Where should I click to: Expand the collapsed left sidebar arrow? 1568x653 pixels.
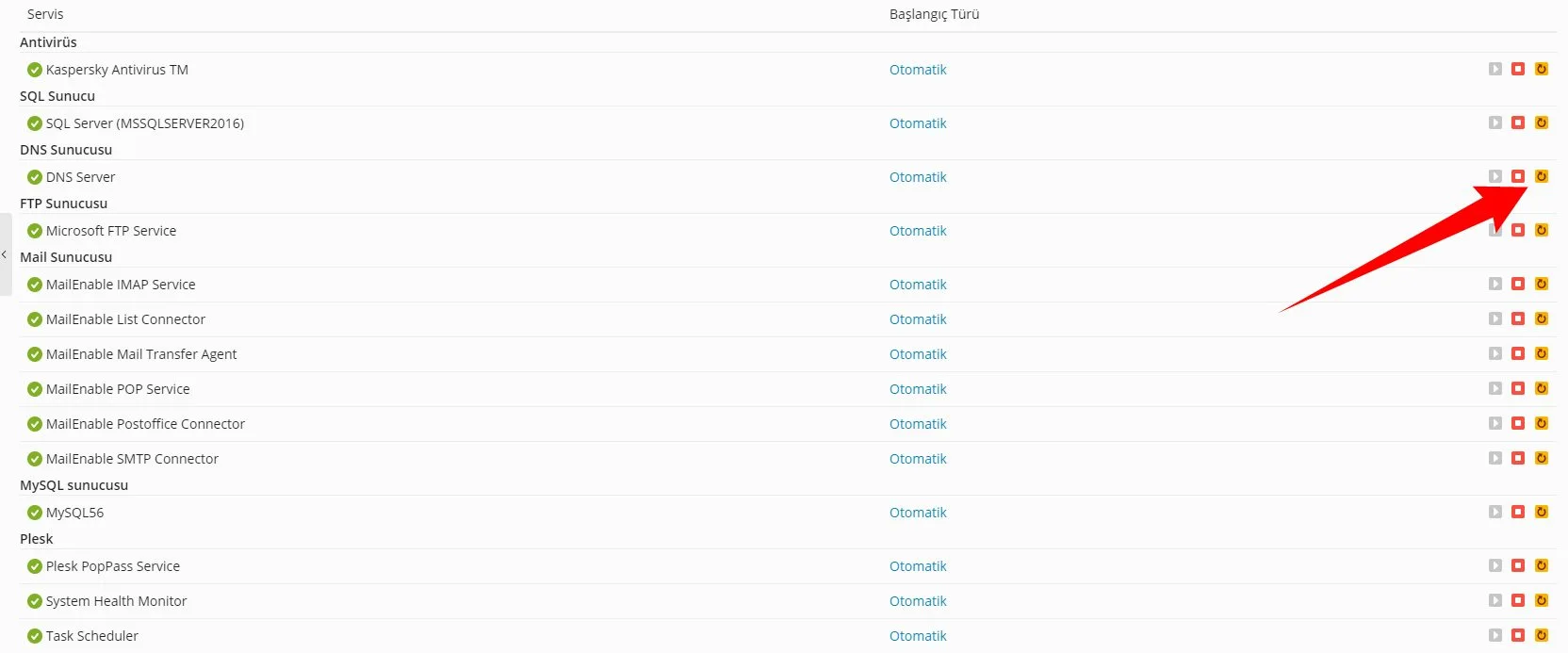[x=5, y=254]
